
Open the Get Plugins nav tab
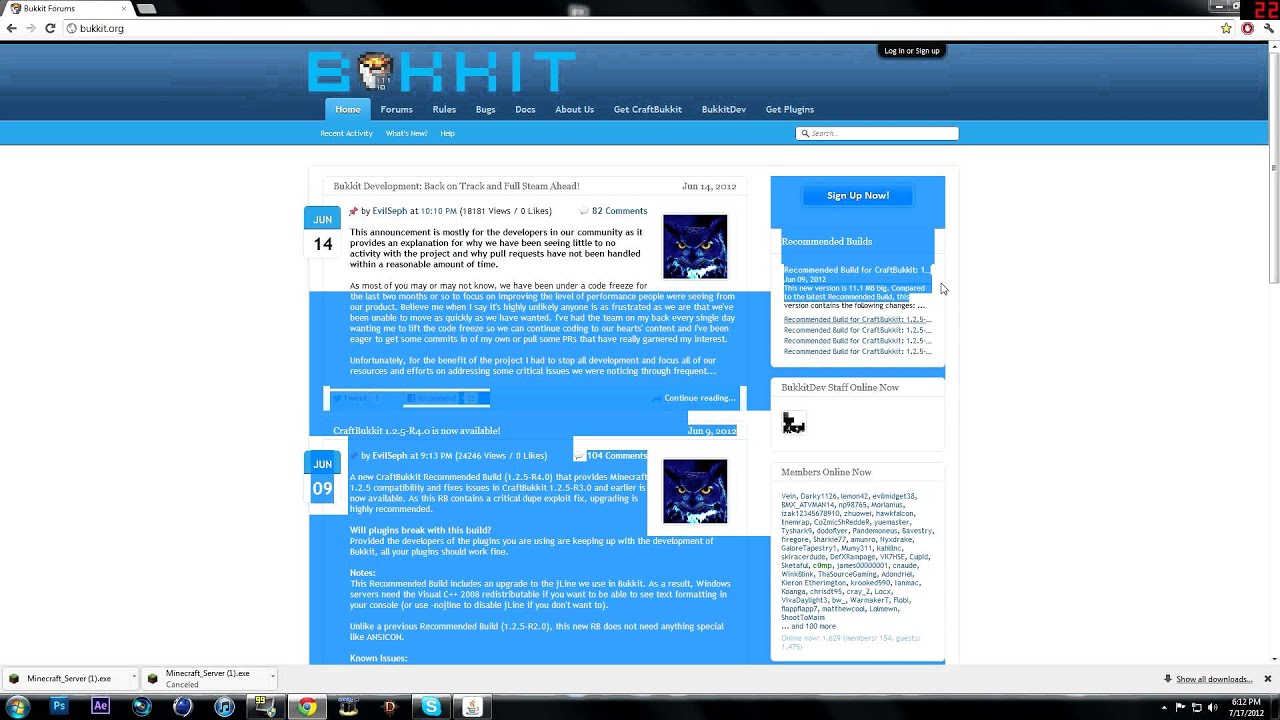(x=790, y=109)
